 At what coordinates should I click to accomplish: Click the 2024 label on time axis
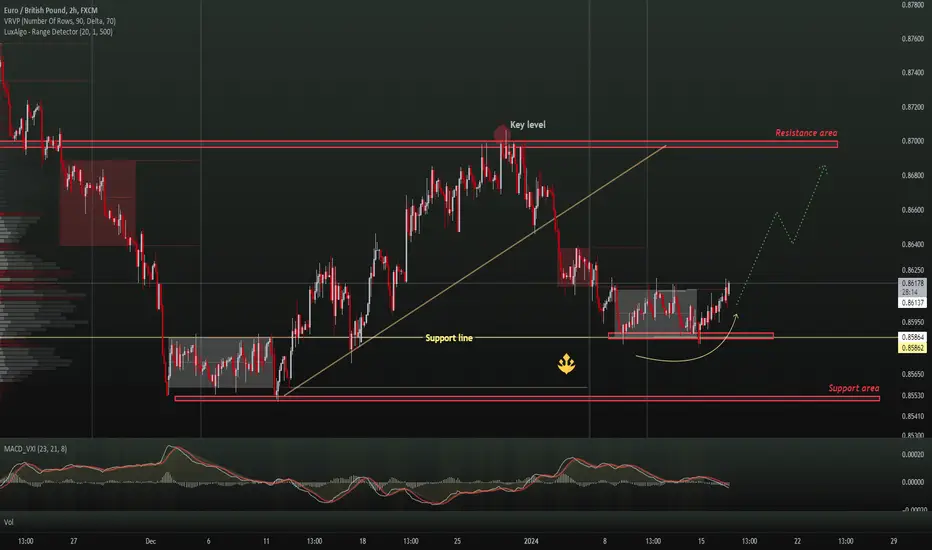pos(531,541)
